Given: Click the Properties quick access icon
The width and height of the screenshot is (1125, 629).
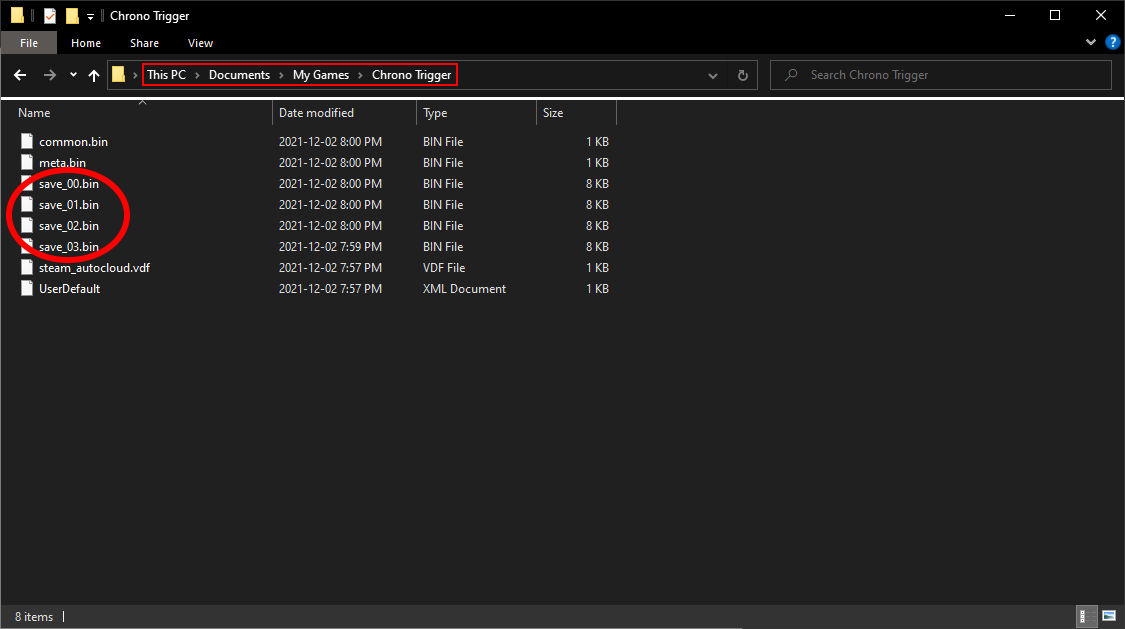Looking at the screenshot, I should [x=50, y=15].
